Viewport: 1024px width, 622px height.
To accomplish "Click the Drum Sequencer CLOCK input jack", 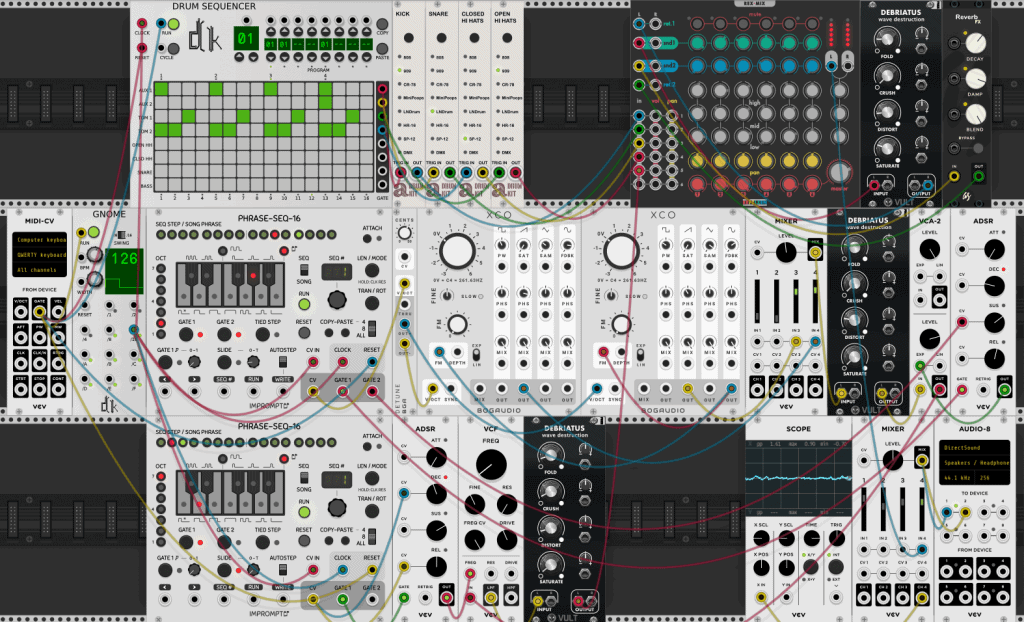I will (142, 24).
